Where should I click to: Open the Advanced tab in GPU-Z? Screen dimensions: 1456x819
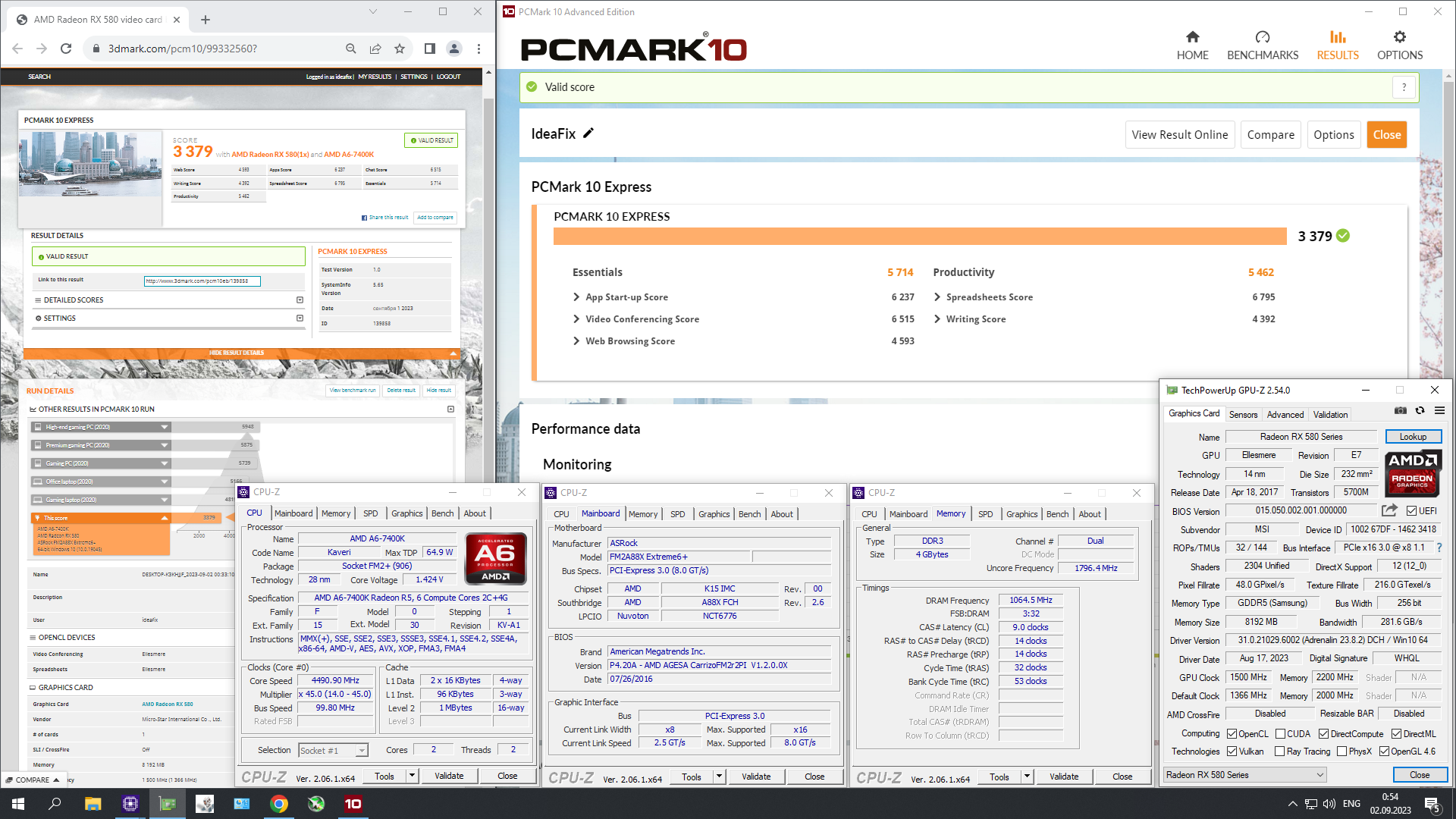(x=1285, y=415)
